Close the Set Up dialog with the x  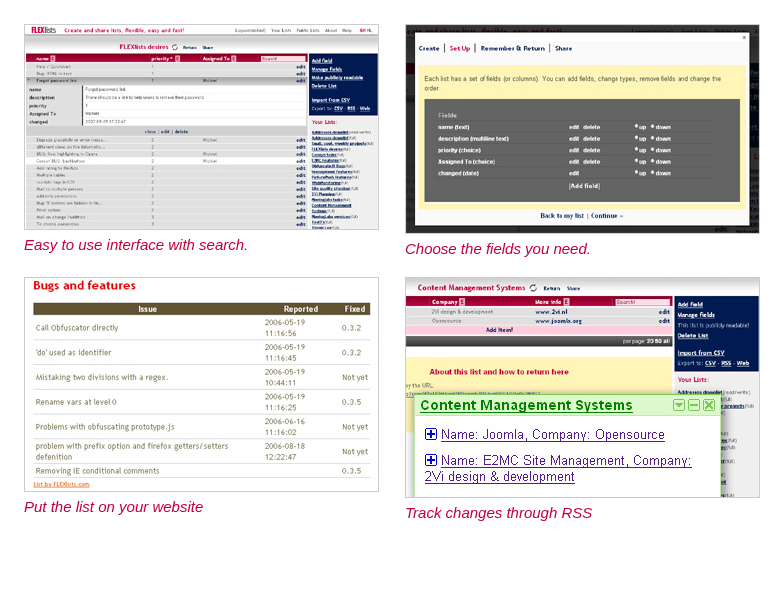pyautogui.click(x=744, y=37)
